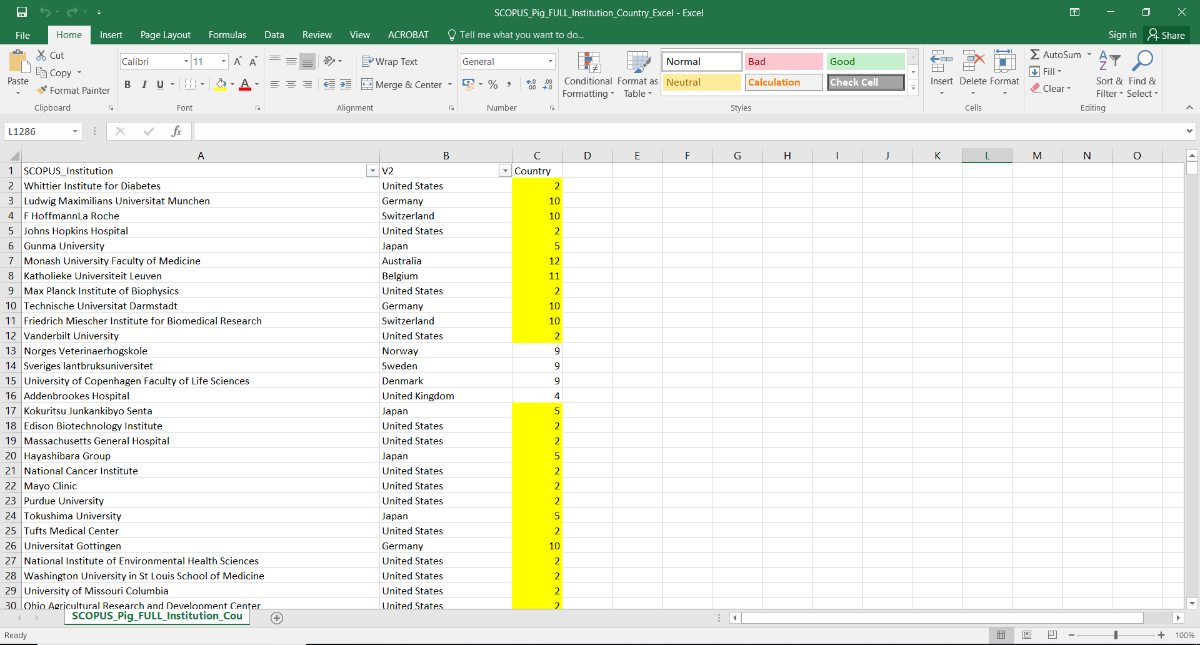Toggle Bold formatting
The width and height of the screenshot is (1200, 645).
coord(128,85)
